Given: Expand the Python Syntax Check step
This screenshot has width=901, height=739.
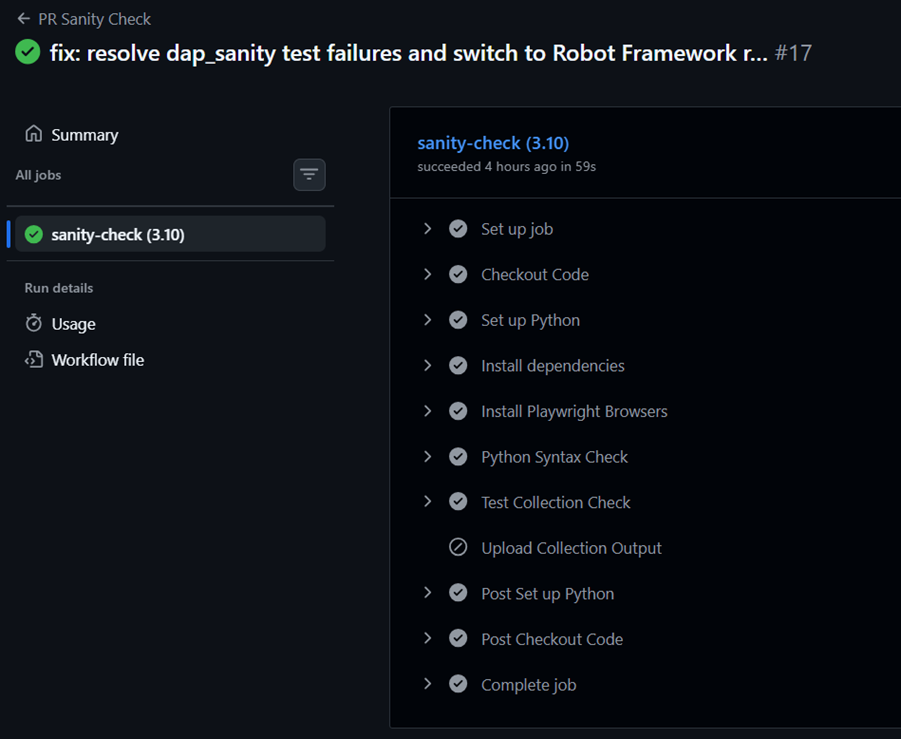Looking at the screenshot, I should tap(428, 456).
